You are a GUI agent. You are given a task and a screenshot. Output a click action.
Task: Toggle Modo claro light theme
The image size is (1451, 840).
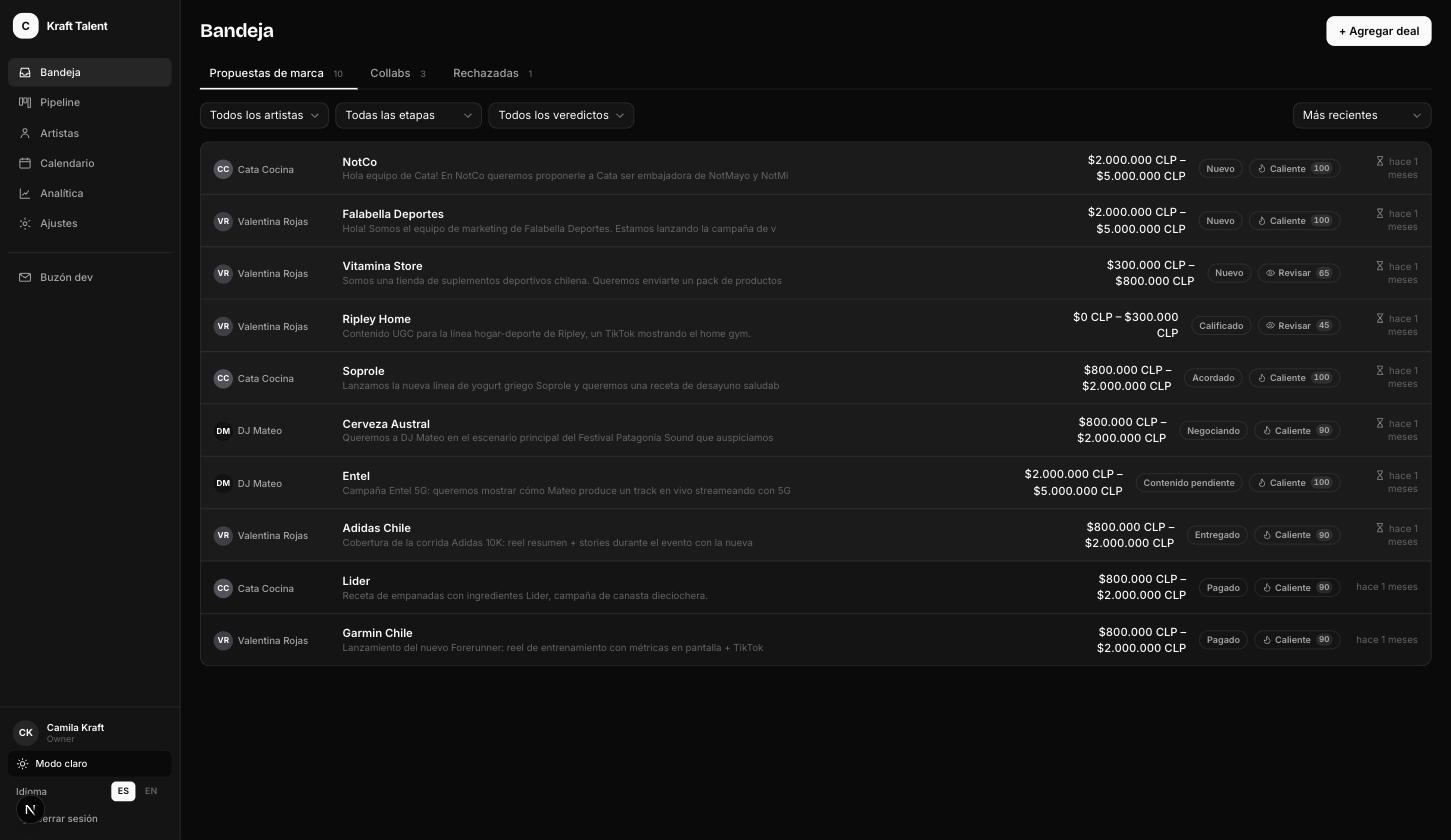(90, 764)
